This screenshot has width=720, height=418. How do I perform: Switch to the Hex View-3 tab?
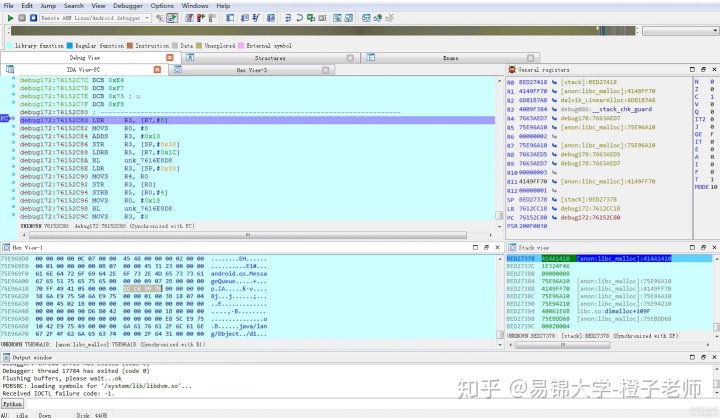(252, 70)
